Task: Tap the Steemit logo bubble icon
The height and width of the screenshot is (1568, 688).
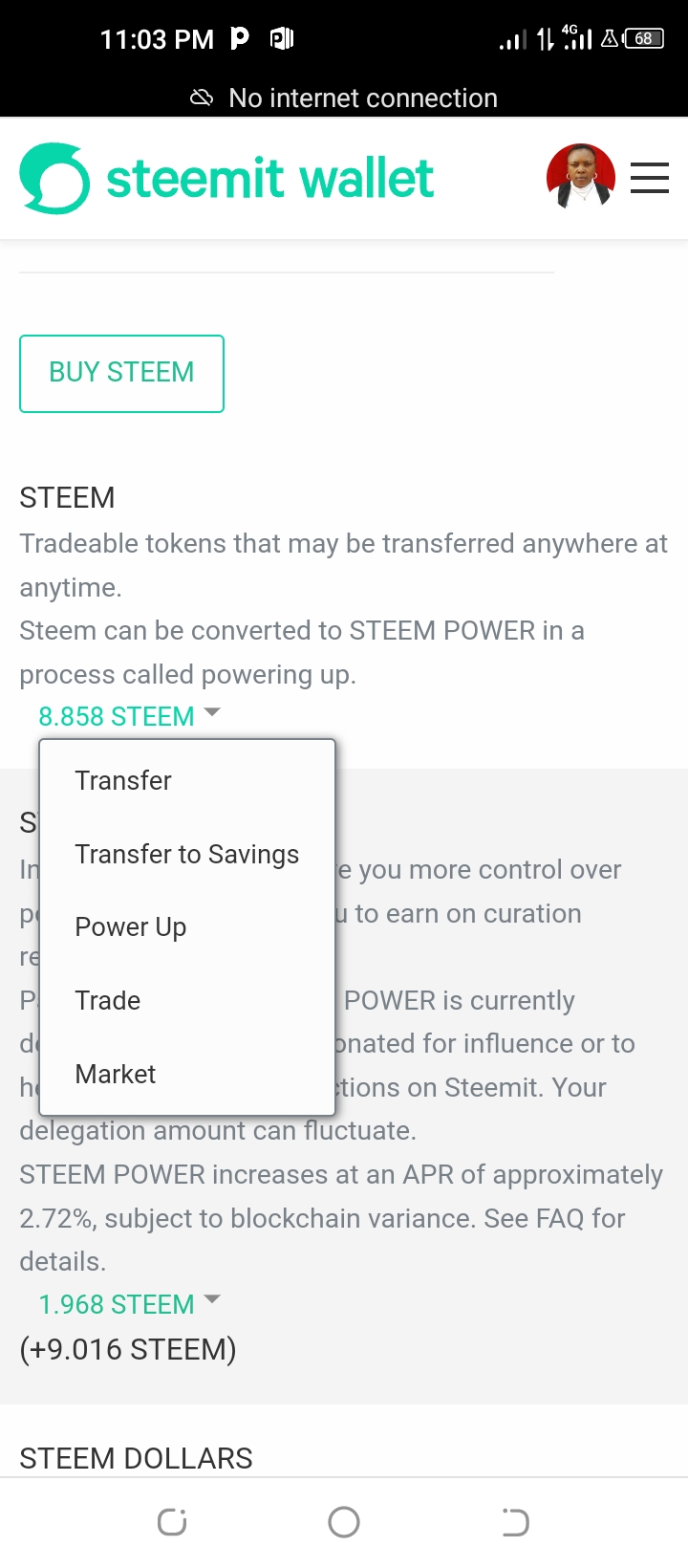Action: pos(54,179)
